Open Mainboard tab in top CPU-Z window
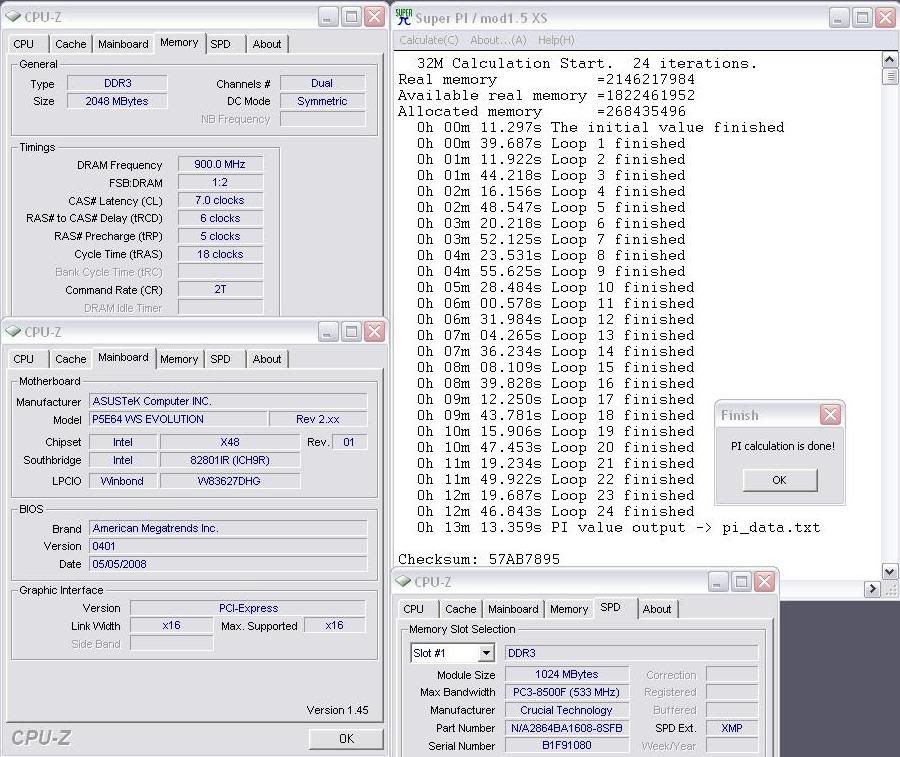The image size is (900, 757). coord(123,44)
